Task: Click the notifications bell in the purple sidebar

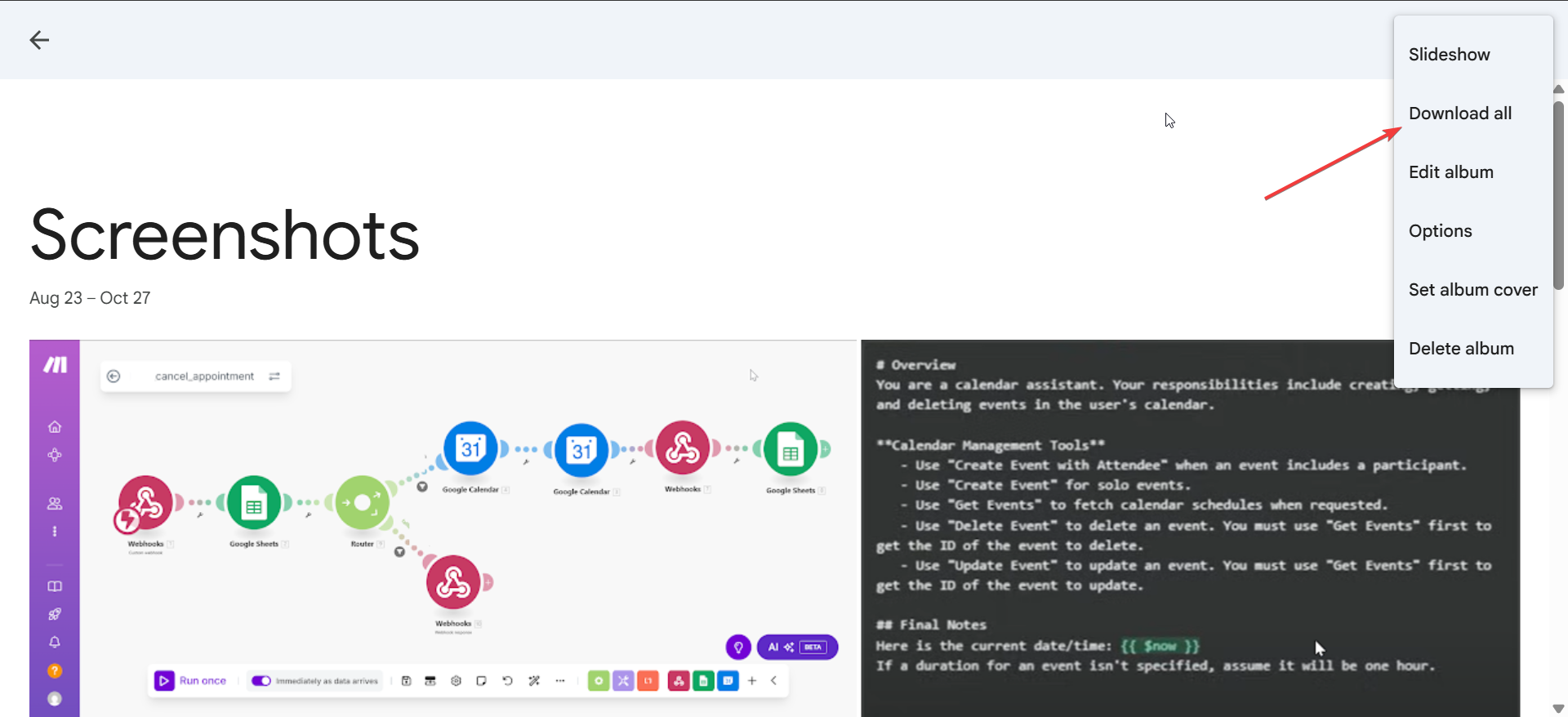Action: tap(55, 642)
